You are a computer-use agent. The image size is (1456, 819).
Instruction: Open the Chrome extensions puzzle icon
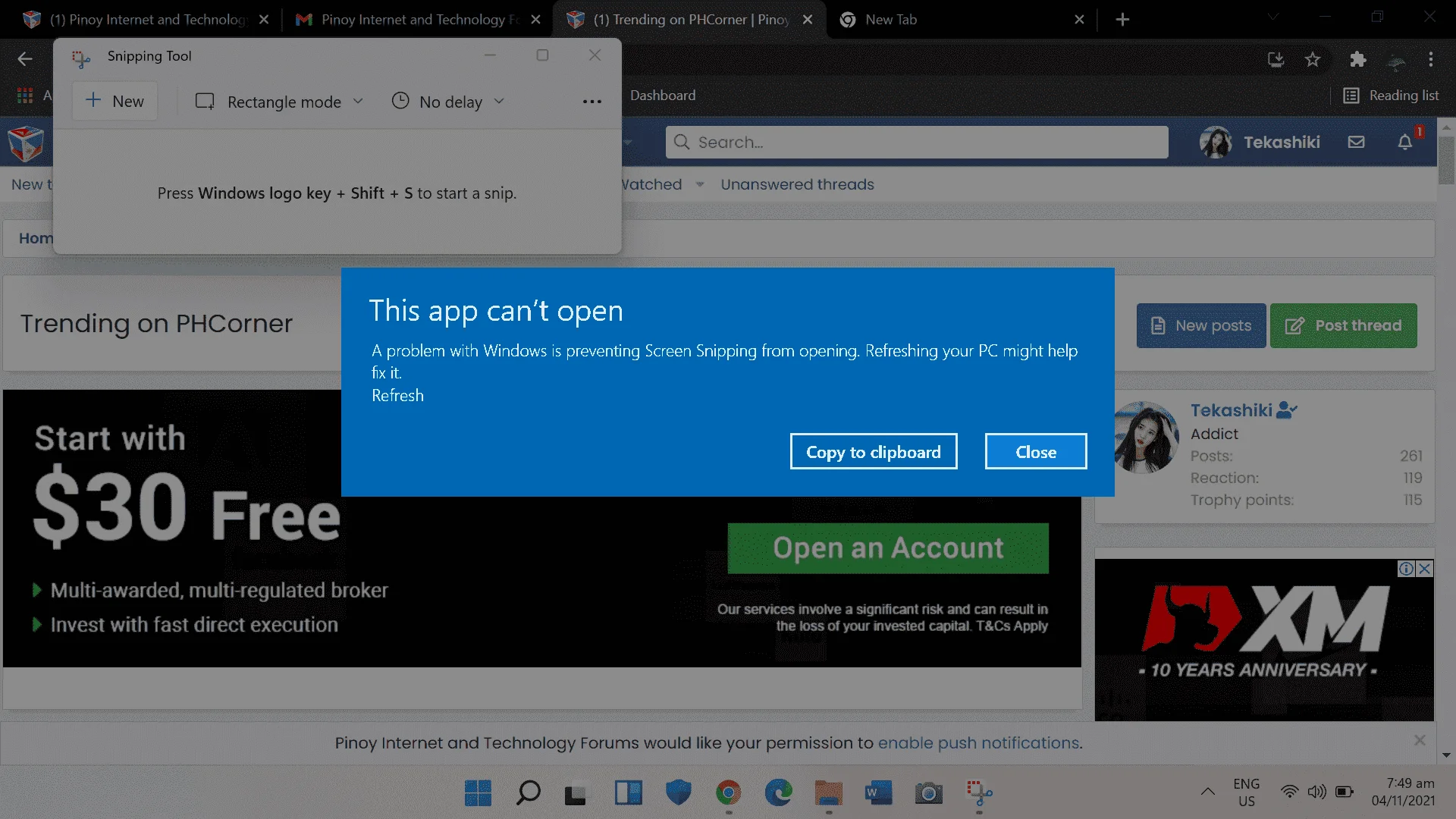(x=1357, y=59)
